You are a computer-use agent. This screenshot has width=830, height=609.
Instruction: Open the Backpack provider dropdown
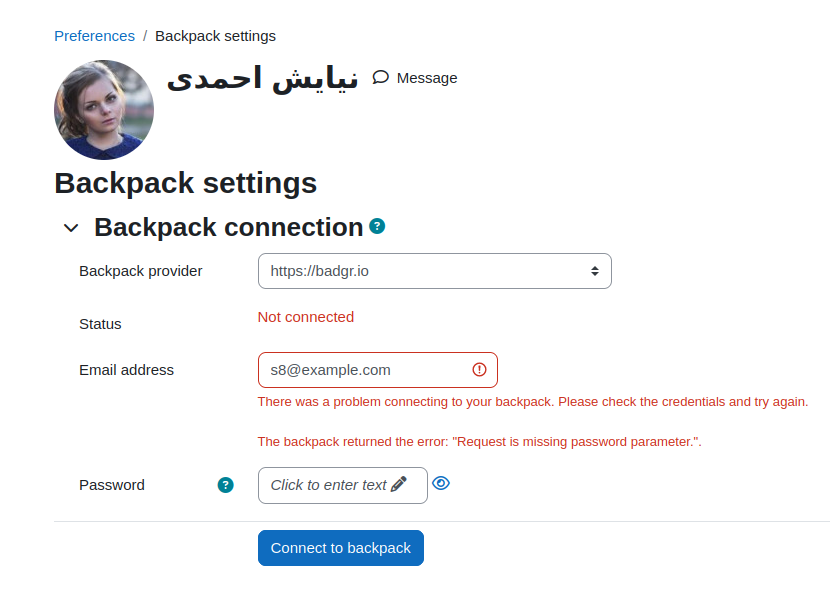tap(435, 271)
